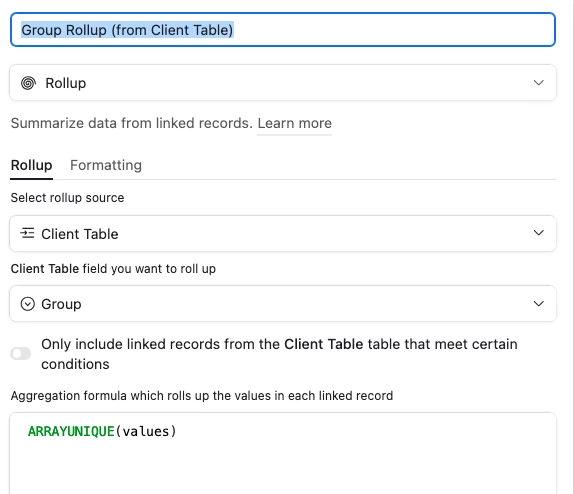Click the Group single select icon
The width and height of the screenshot is (574, 494).
pyautogui.click(x=27, y=304)
